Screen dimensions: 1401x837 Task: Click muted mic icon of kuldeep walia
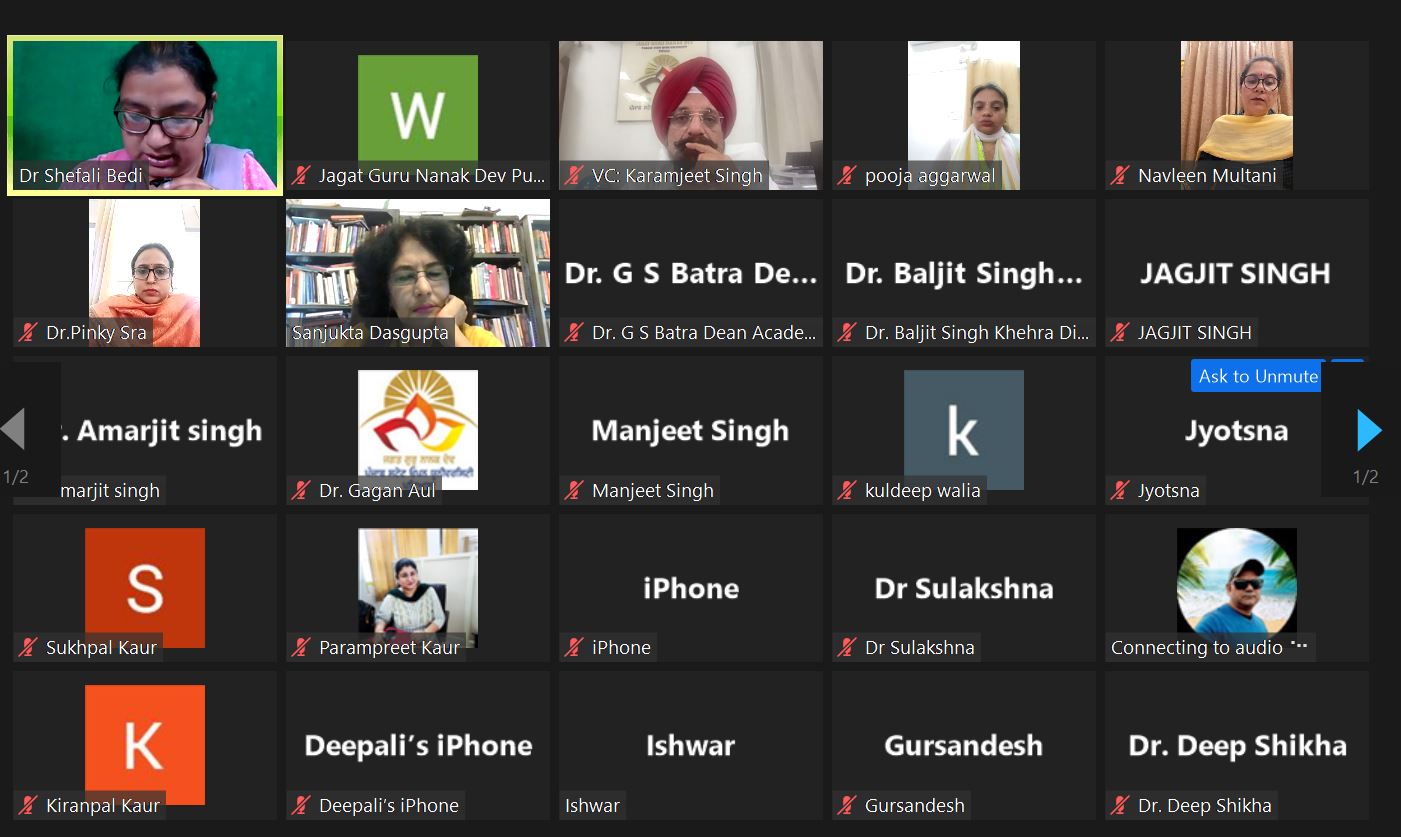847,490
